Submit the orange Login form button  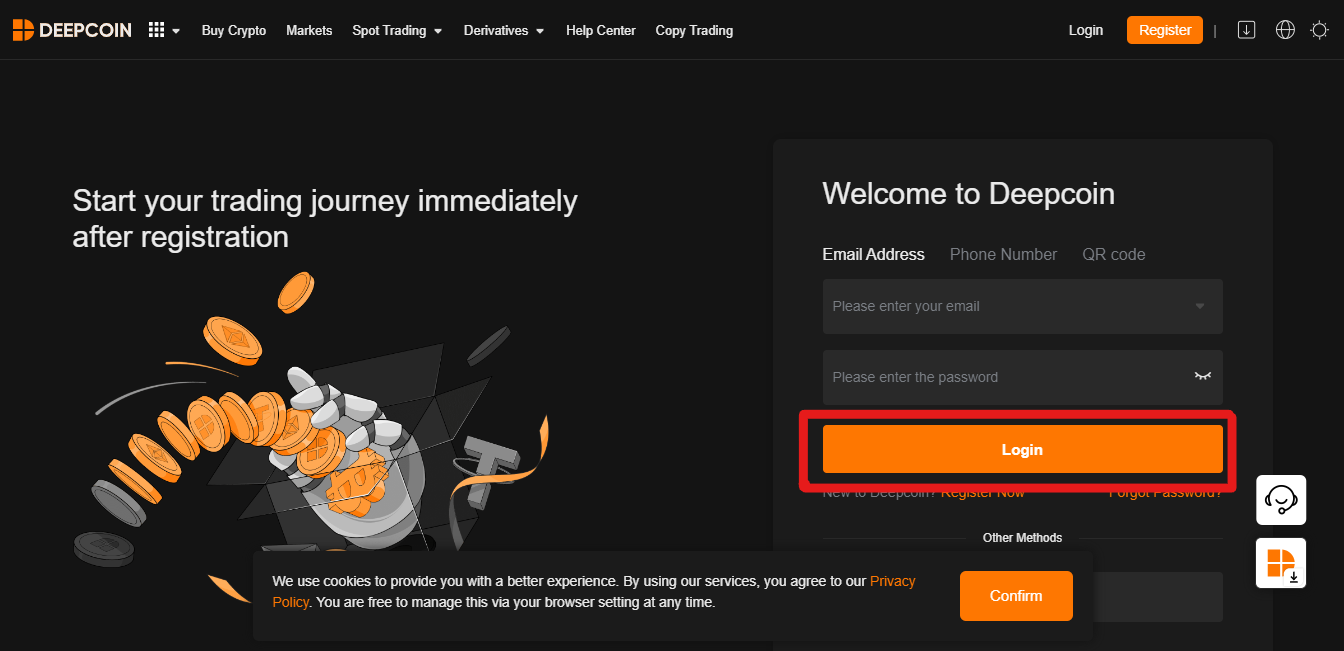pos(1022,449)
